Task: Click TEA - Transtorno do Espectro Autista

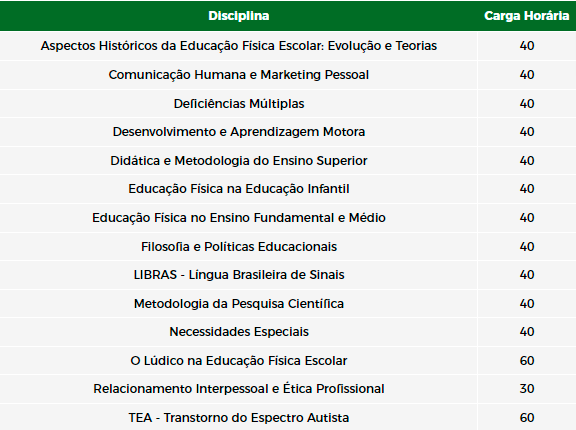Action: (x=239, y=418)
